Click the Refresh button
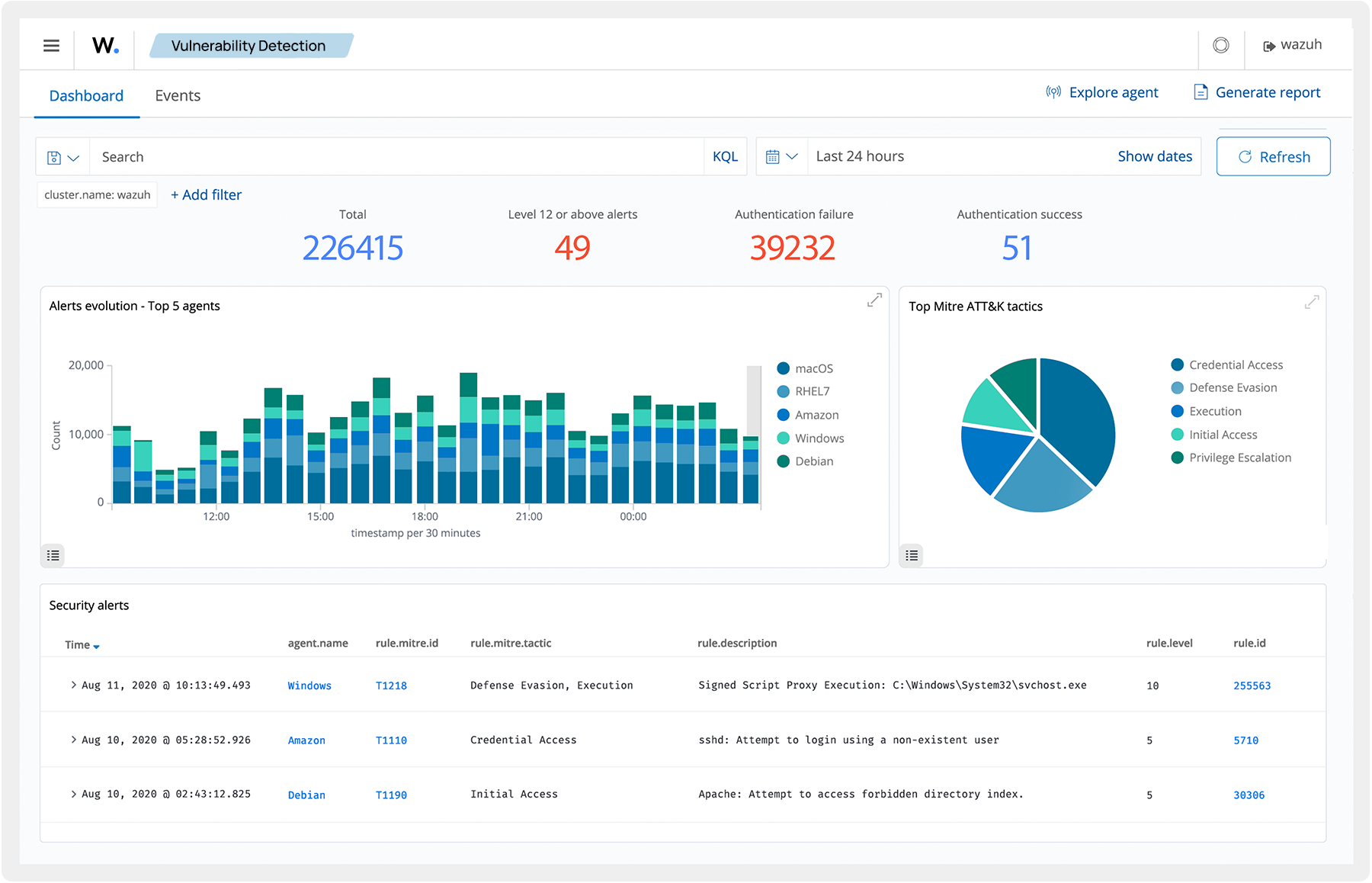The image size is (1372, 883). tap(1273, 156)
